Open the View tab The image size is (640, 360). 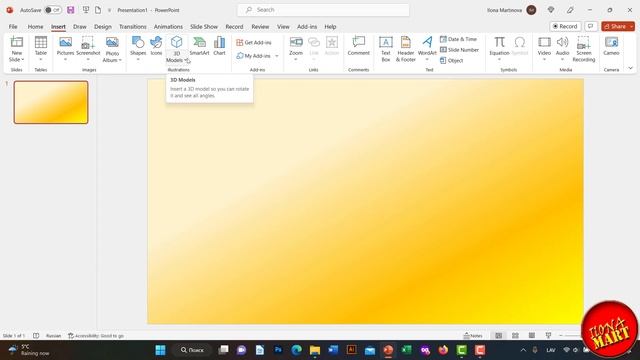click(x=283, y=27)
